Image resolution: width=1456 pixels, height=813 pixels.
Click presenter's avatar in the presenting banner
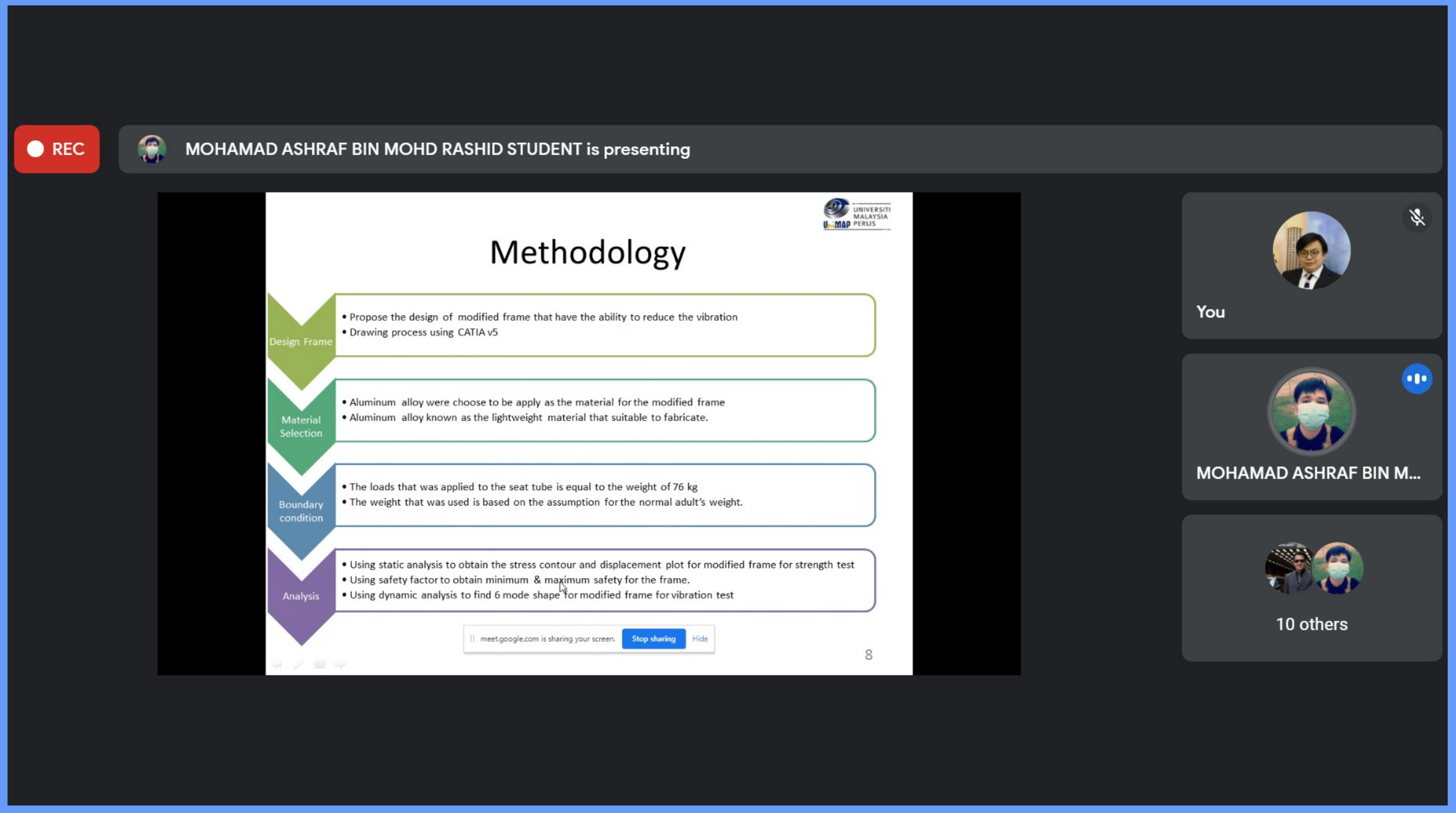pos(152,149)
